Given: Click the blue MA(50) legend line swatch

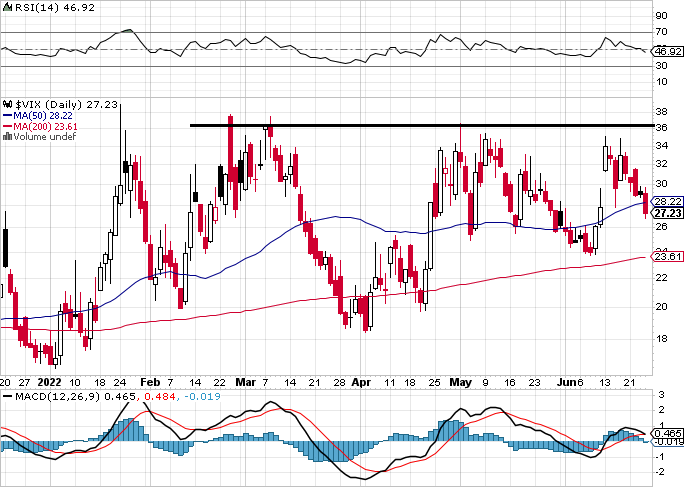Looking at the screenshot, I should pos(6,115).
